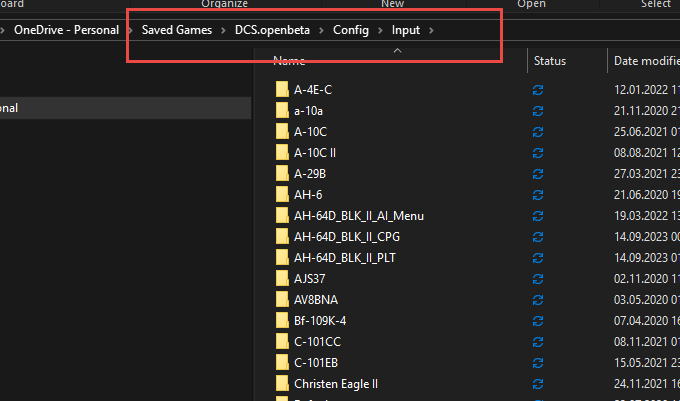Select Christen Eagle II folder name
The width and height of the screenshot is (680, 401).
click(336, 384)
